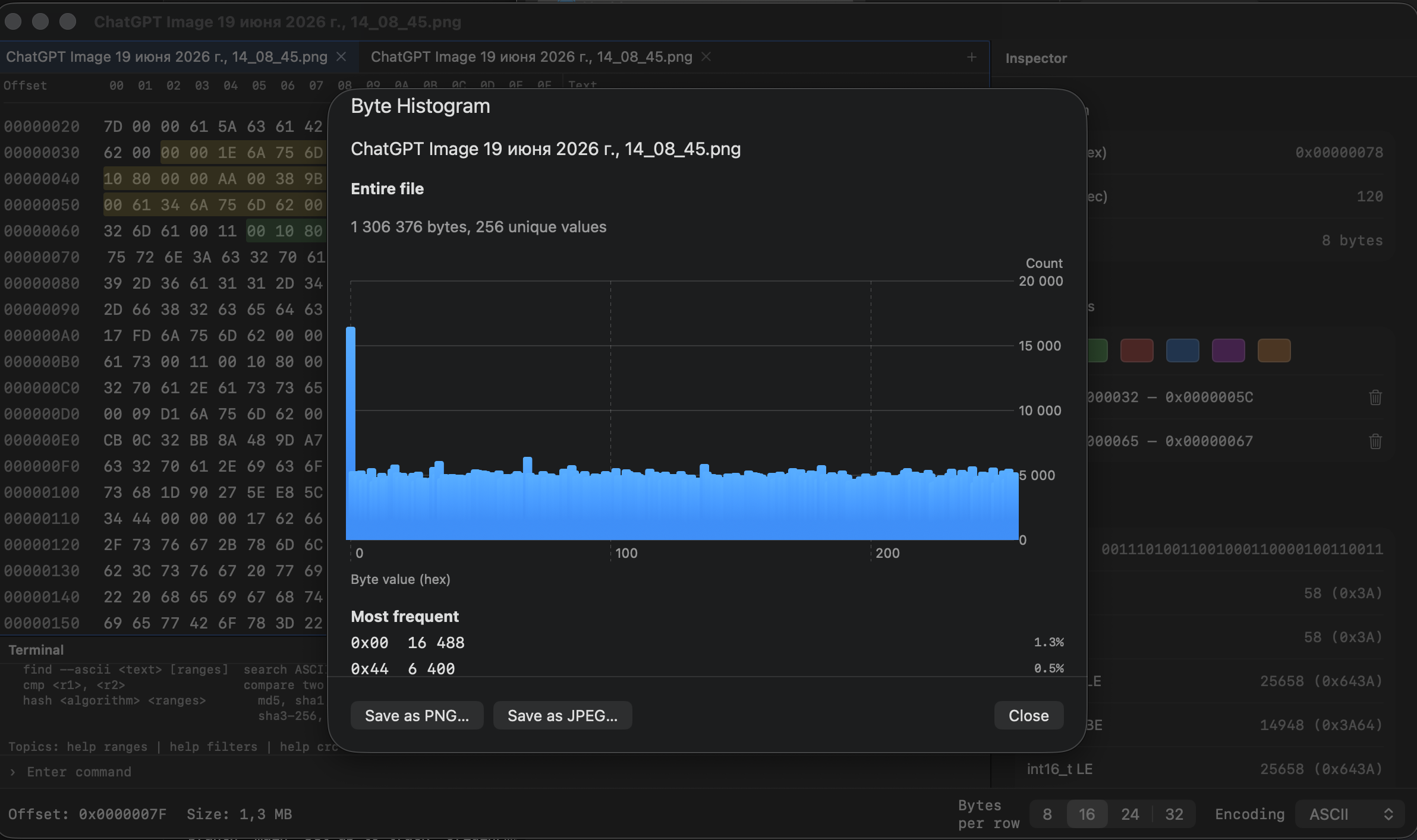Pick the orange highlight color swatch
1417x840 pixels.
tap(1274, 350)
